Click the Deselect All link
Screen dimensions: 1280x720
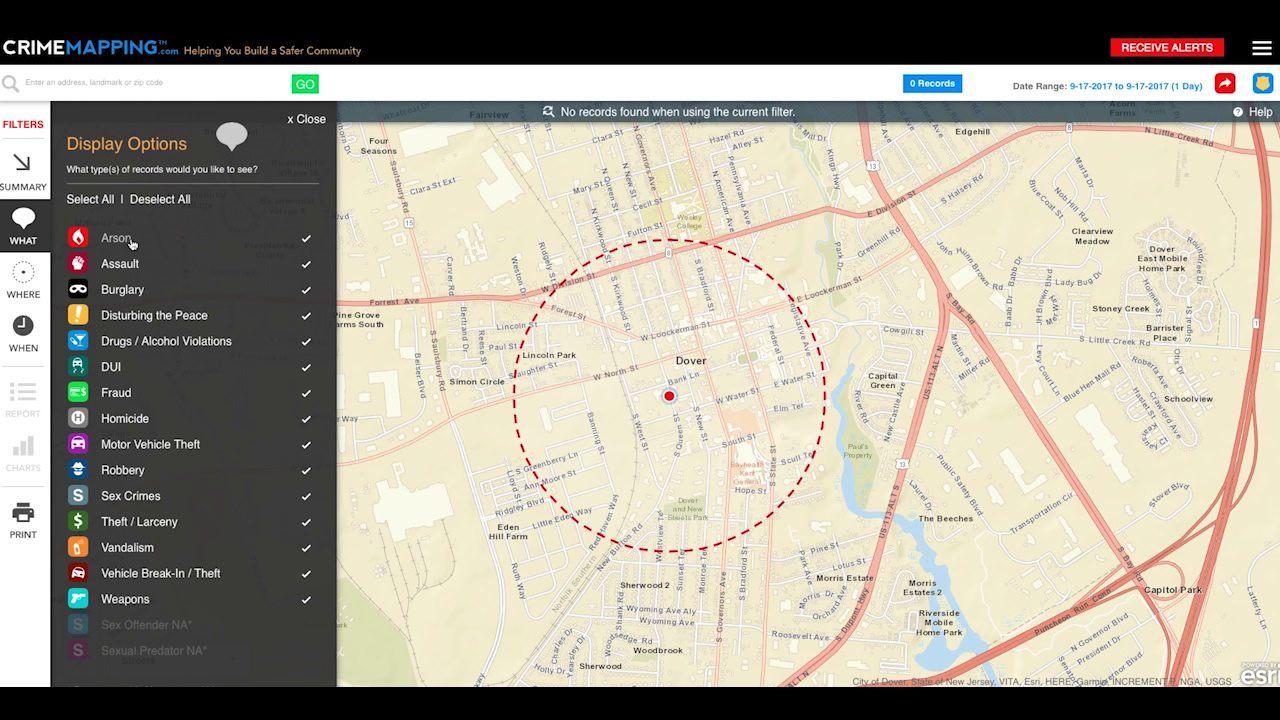pos(160,199)
